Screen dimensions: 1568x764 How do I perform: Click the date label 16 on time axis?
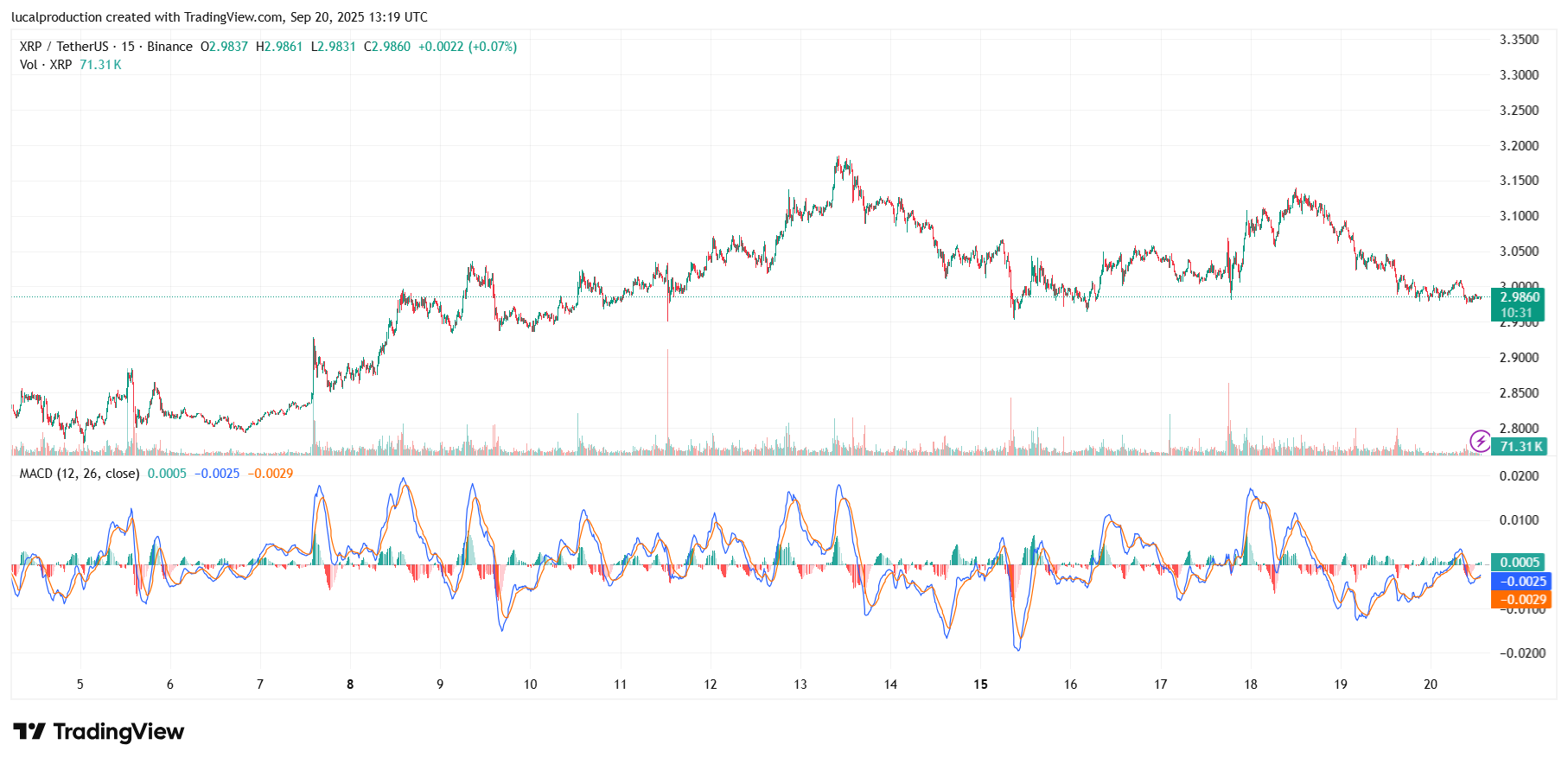point(1071,684)
